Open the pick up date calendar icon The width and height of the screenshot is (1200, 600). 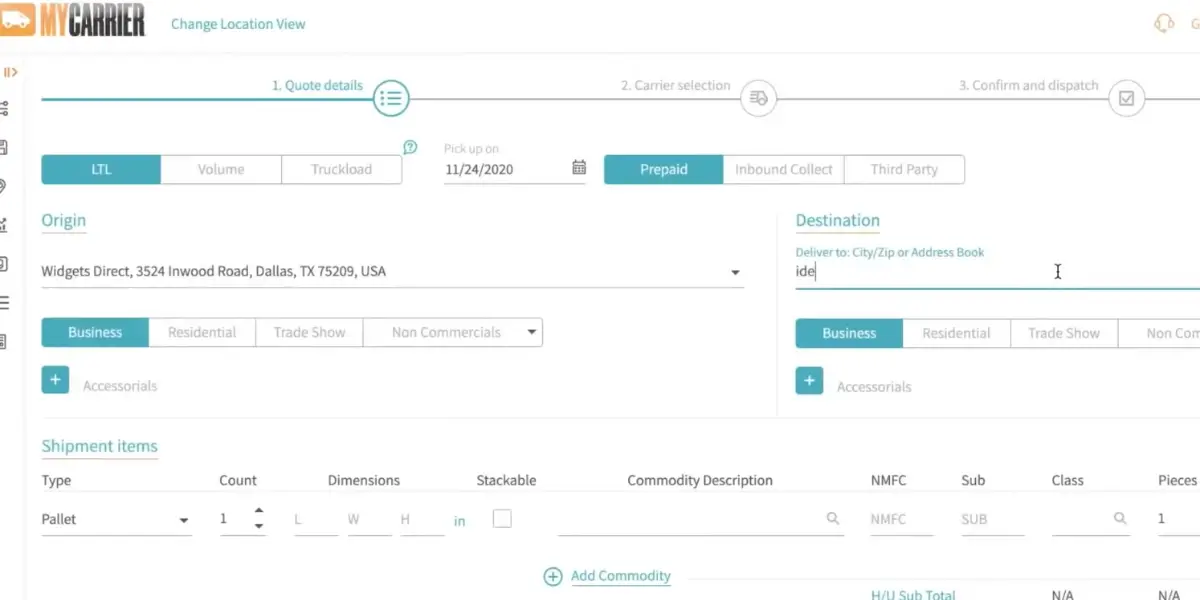click(579, 168)
